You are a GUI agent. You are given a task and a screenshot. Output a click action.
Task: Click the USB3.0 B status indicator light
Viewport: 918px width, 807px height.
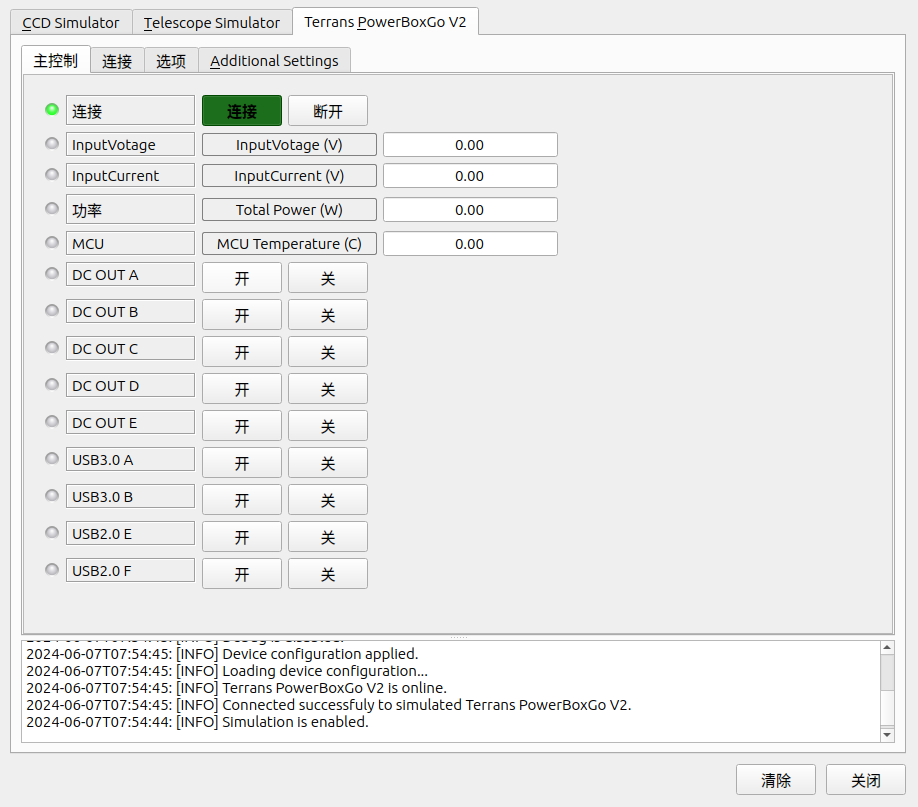52,495
